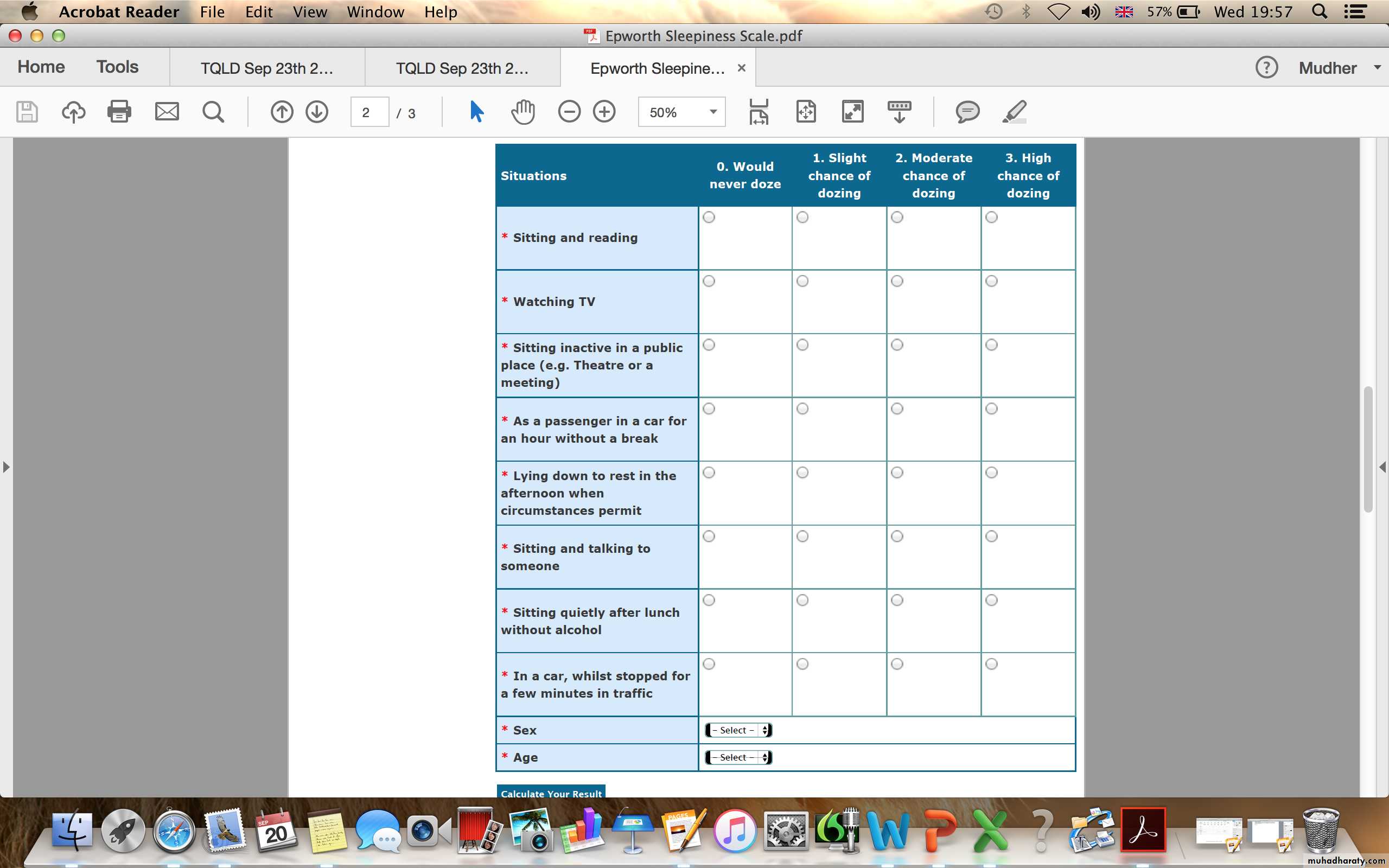The height and width of the screenshot is (868, 1389).
Task: Open the Sex select dropdown
Action: tap(738, 730)
